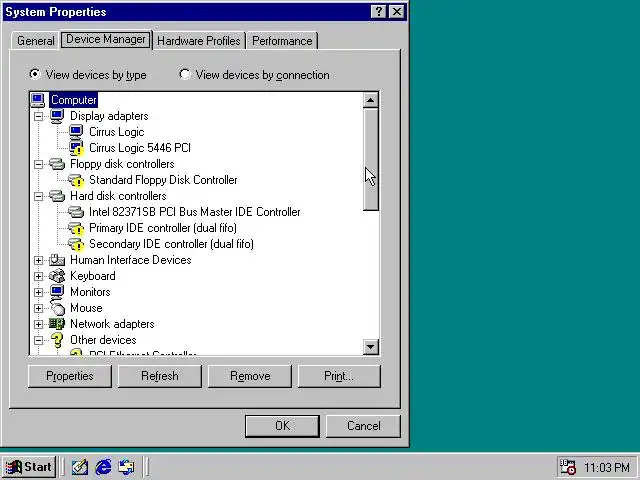Click the task scheduler tray icon
The image size is (640, 480).
pyautogui.click(x=567, y=467)
